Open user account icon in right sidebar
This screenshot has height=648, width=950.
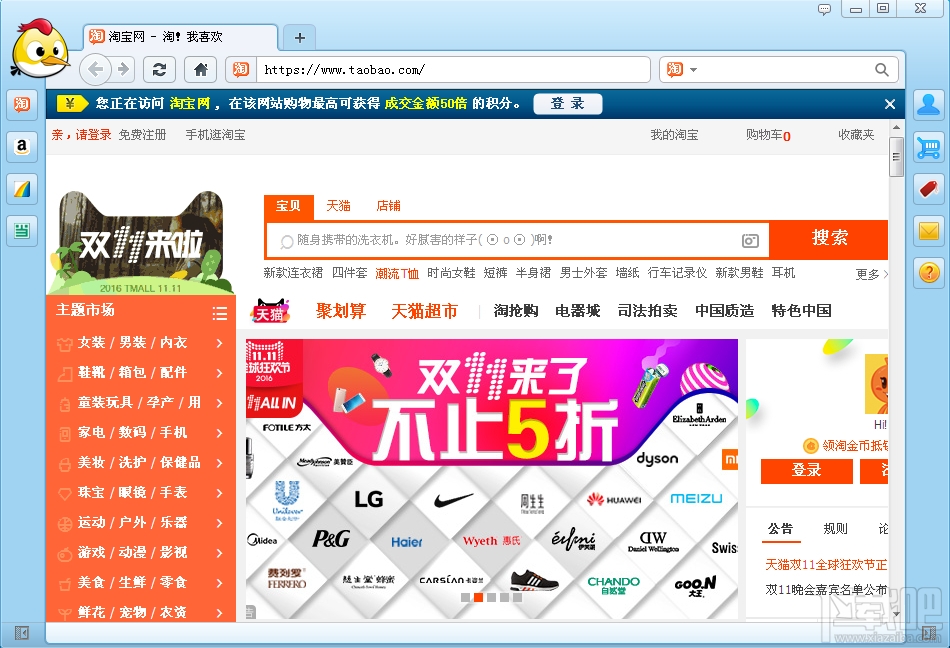[928, 105]
